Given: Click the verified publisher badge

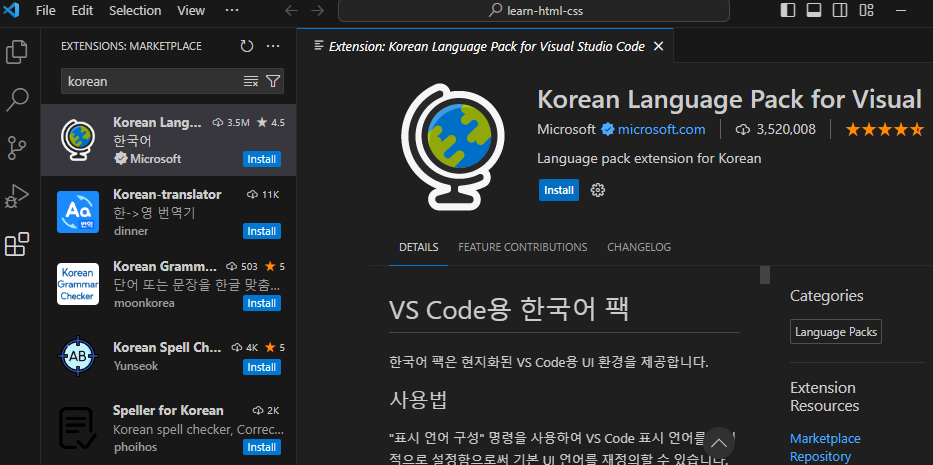Looking at the screenshot, I should (608, 129).
